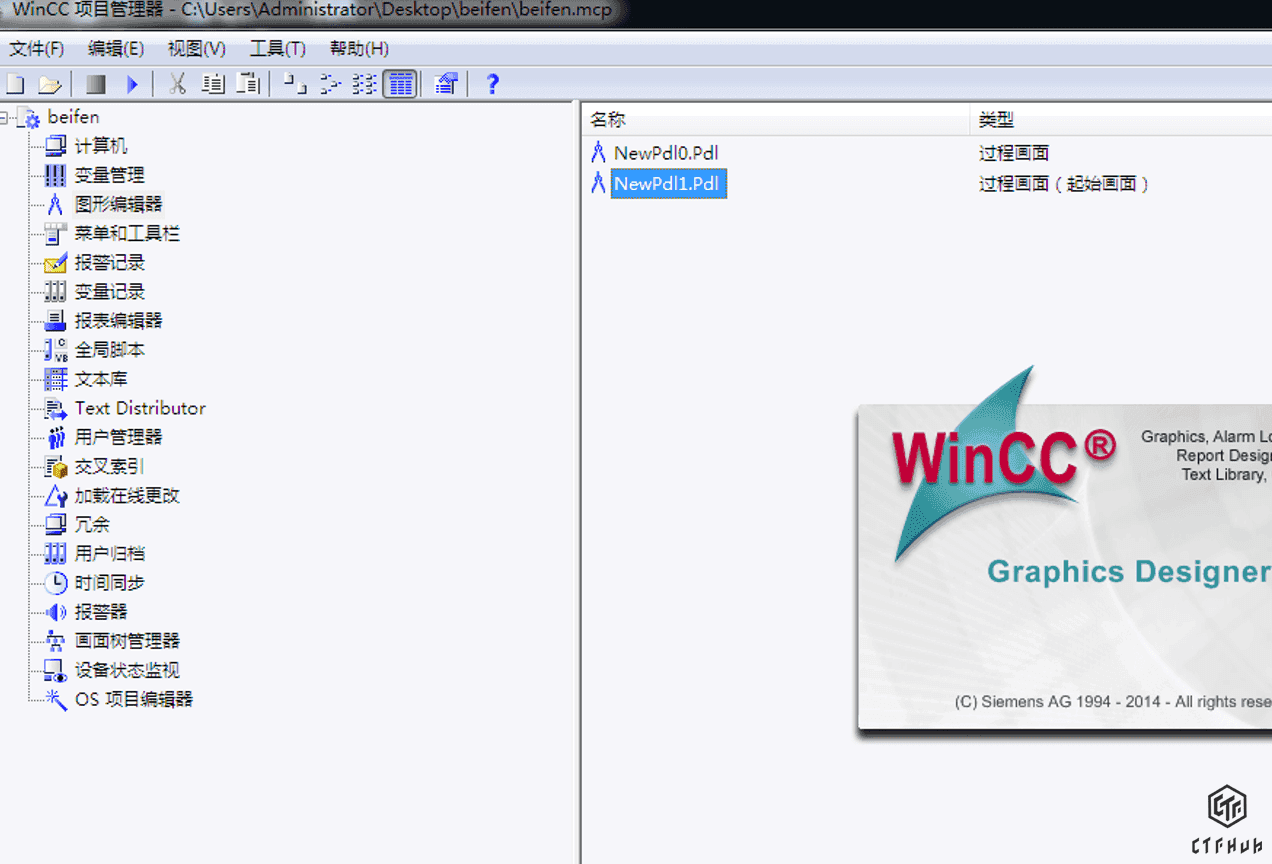
Task: Open help with the question mark icon
Action: click(x=491, y=85)
